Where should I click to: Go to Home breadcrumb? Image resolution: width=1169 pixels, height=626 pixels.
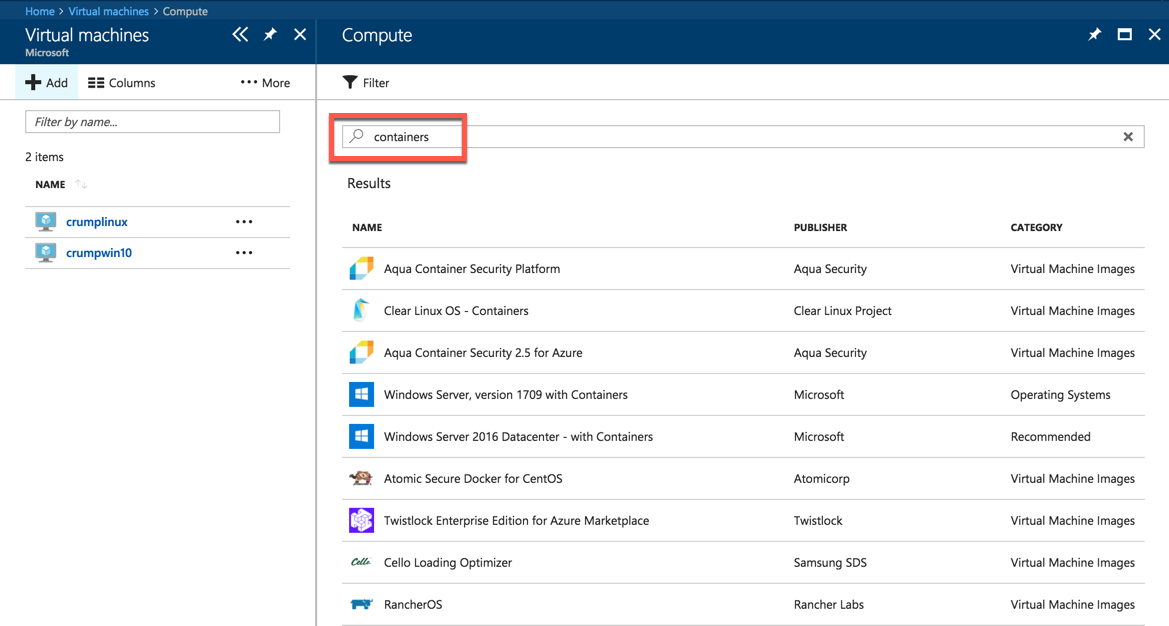point(40,11)
